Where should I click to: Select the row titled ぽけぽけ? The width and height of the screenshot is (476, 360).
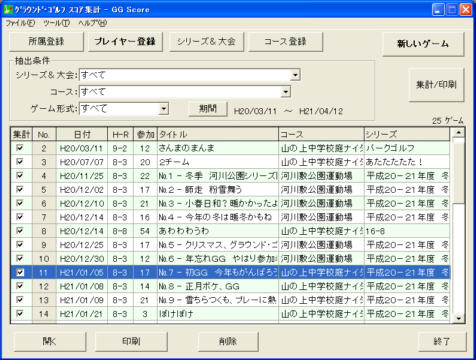tap(230, 314)
